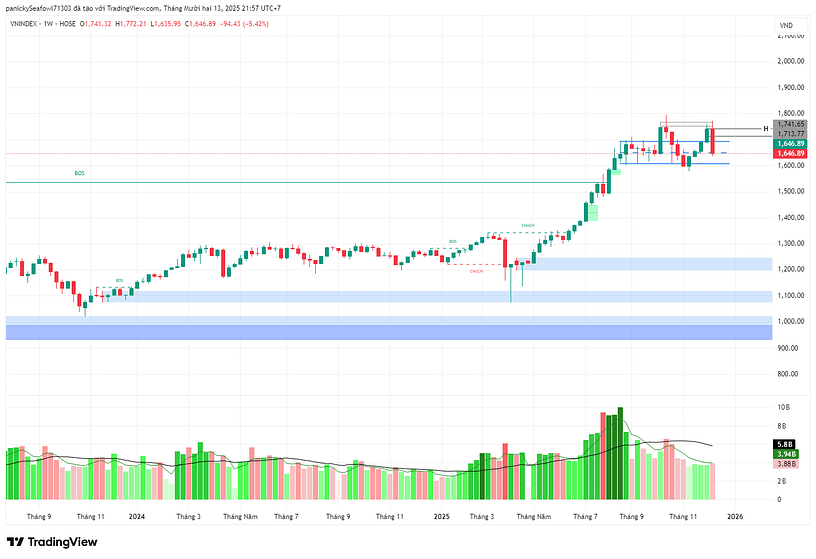816x559 pixels.
Task: Click the dark blue zone below 1,000
Action: [388, 332]
